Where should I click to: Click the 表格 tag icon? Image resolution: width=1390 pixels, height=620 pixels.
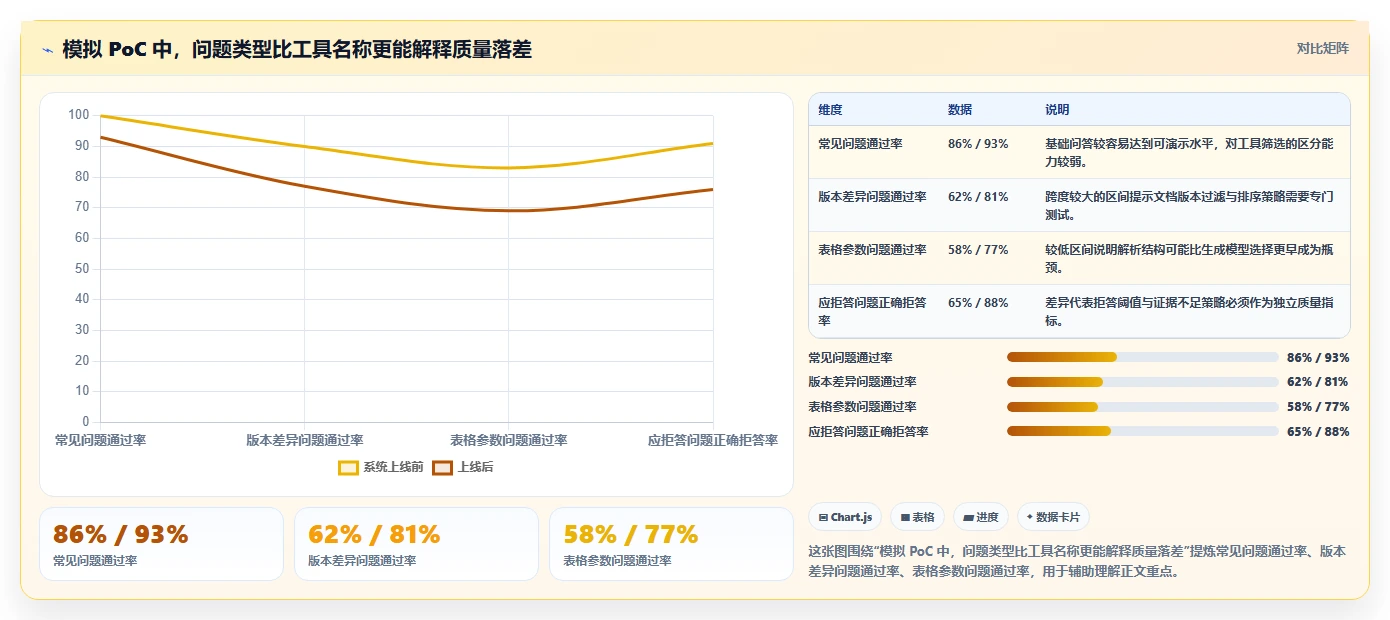(905, 518)
